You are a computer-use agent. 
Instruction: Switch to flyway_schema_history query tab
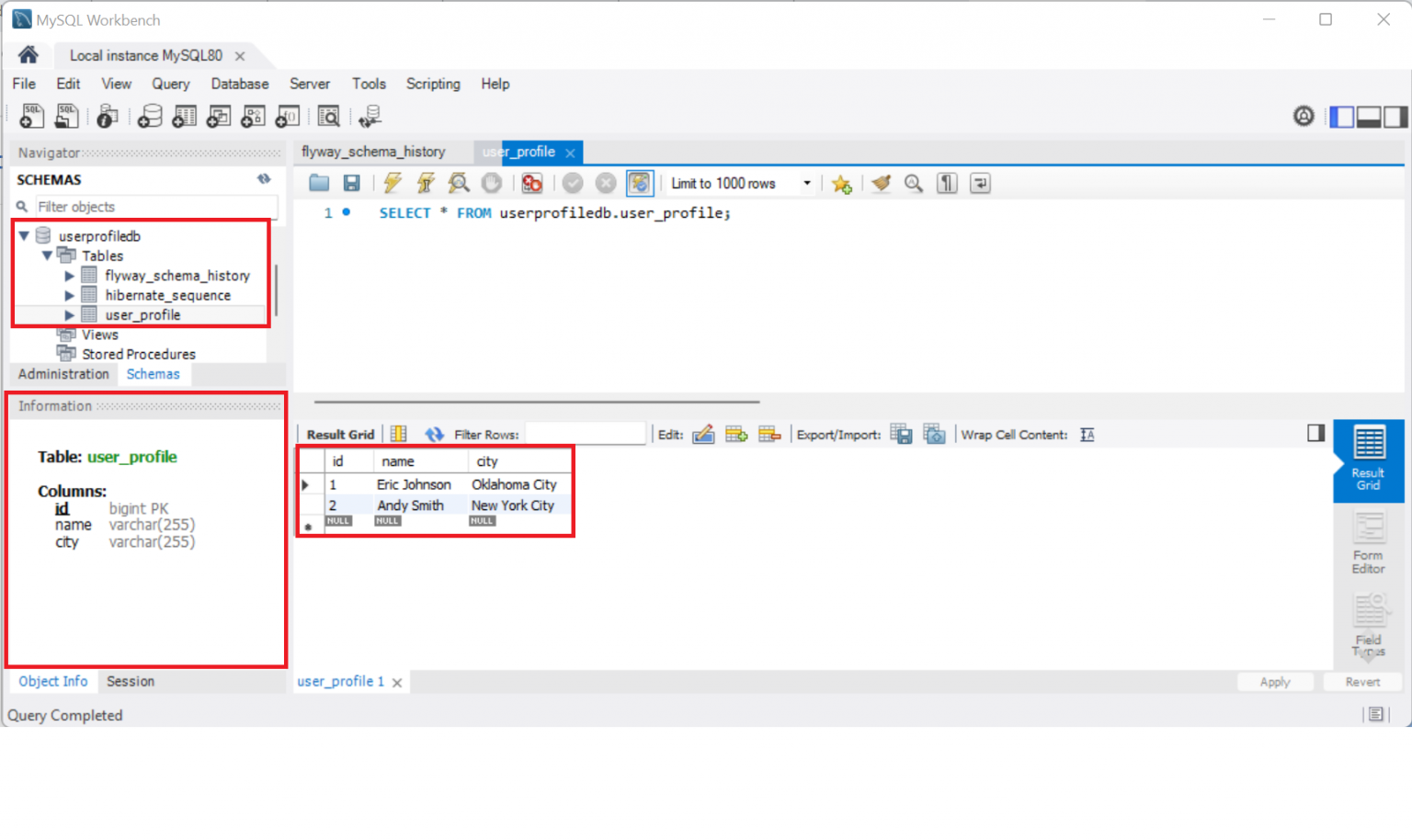point(373,152)
